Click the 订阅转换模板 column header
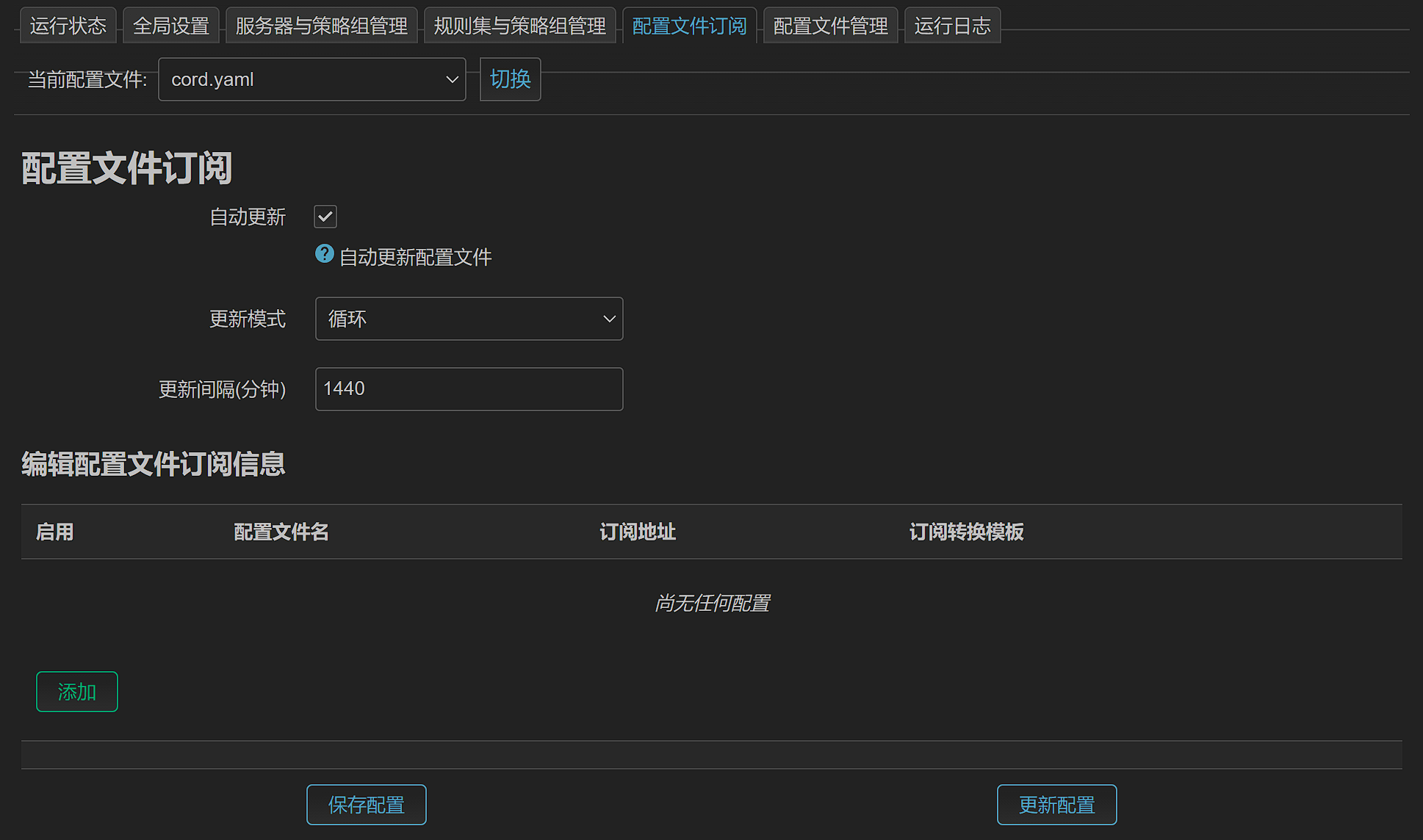This screenshot has width=1423, height=840. tap(966, 532)
